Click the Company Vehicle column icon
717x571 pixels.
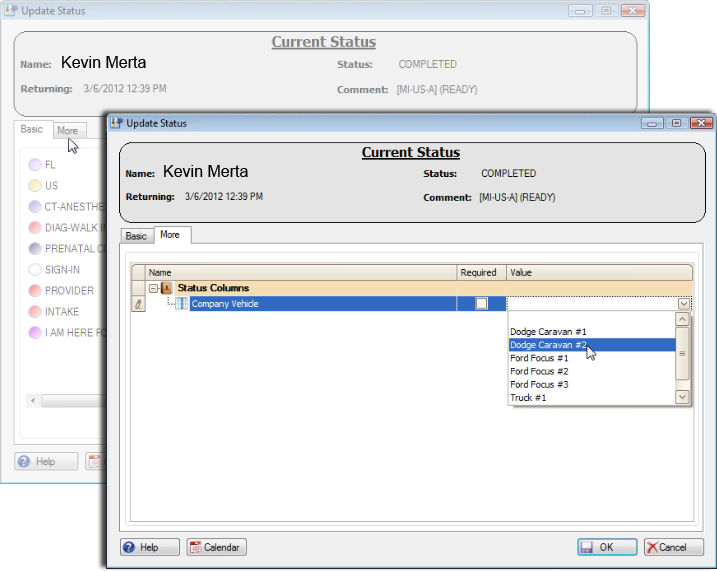click(x=182, y=304)
